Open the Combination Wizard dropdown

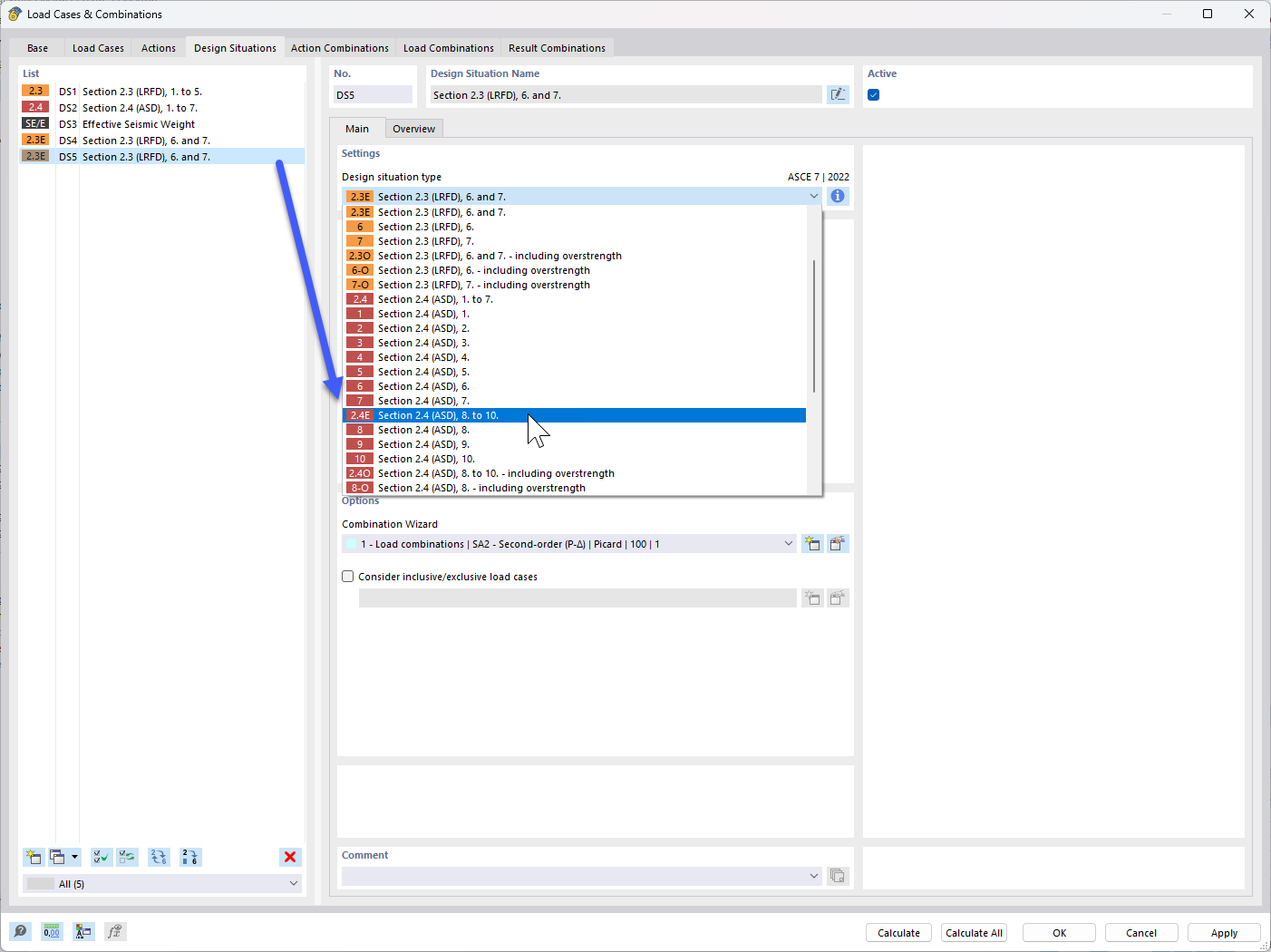[788, 544]
